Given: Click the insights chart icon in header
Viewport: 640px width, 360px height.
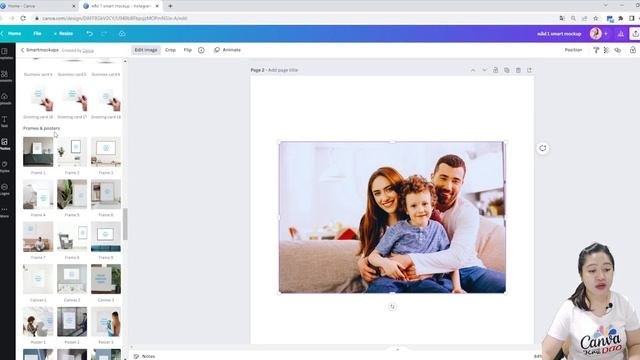Looking at the screenshot, I should click(620, 33).
